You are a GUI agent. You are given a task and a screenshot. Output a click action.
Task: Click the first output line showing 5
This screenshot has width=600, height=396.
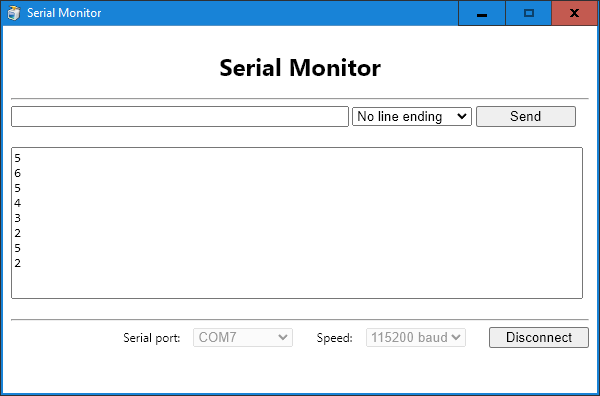[x=18, y=158]
